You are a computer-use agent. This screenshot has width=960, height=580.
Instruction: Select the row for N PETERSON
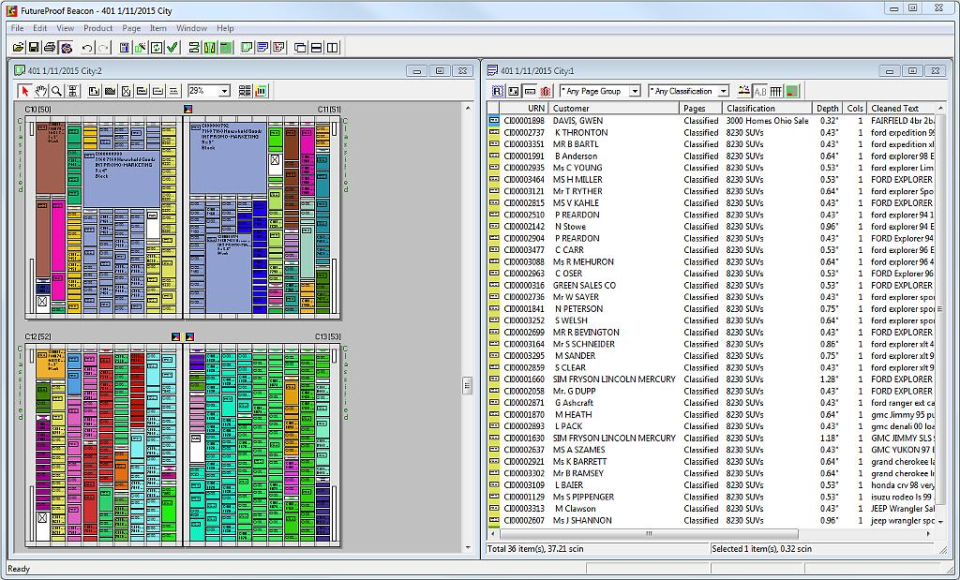(713, 309)
